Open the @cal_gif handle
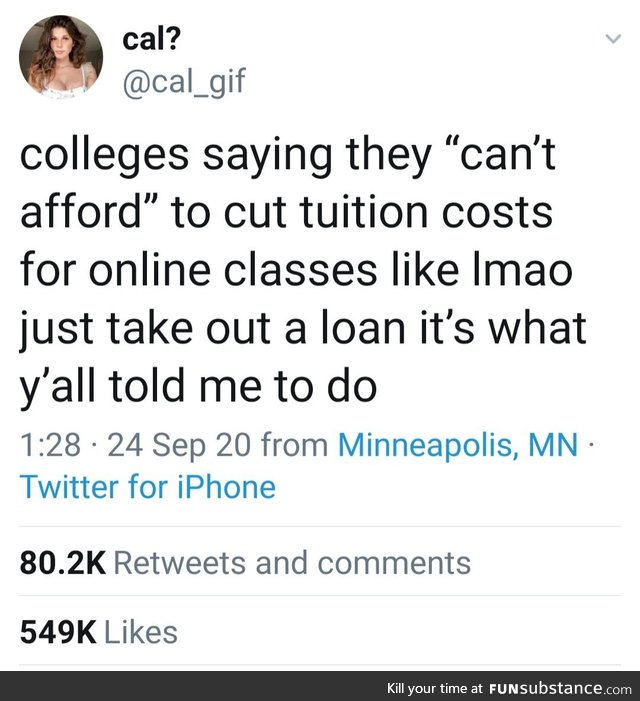Screen dimensions: 640x701 (x=184, y=82)
